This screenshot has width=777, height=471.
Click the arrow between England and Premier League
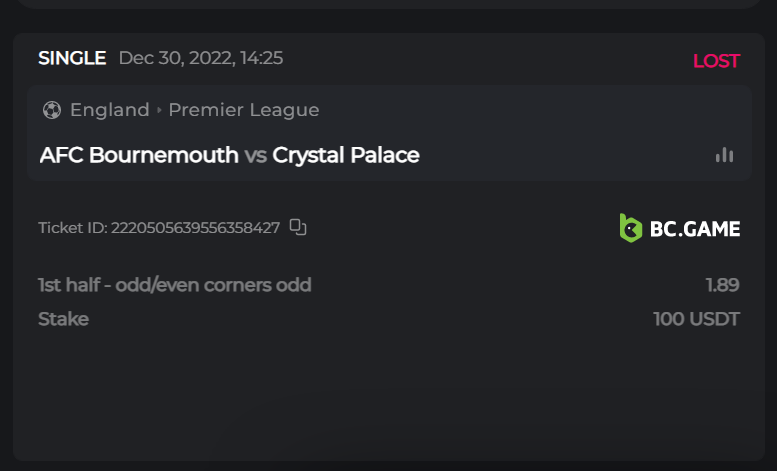coord(159,110)
